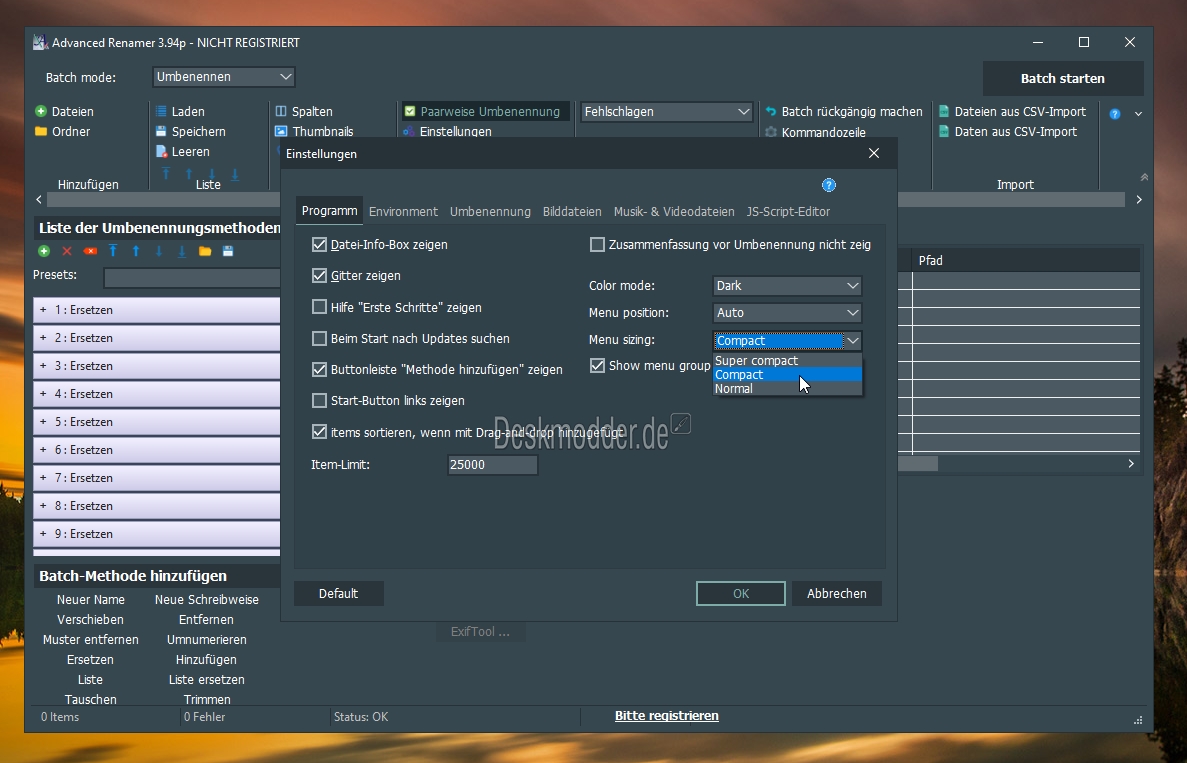
Task: Click the Batch rückgängig machen undo icon
Action: point(771,111)
